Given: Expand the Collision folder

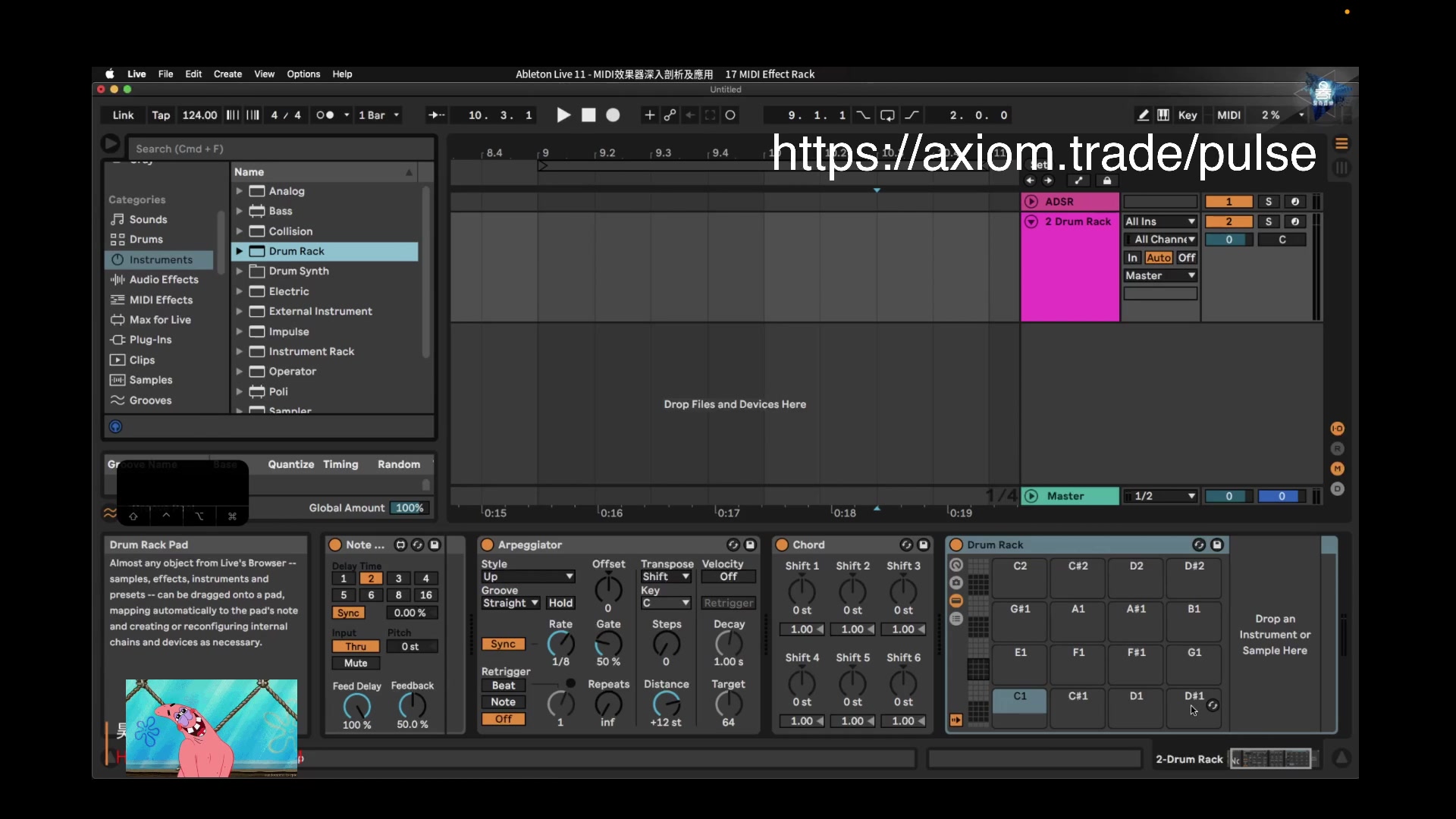Looking at the screenshot, I should (239, 231).
